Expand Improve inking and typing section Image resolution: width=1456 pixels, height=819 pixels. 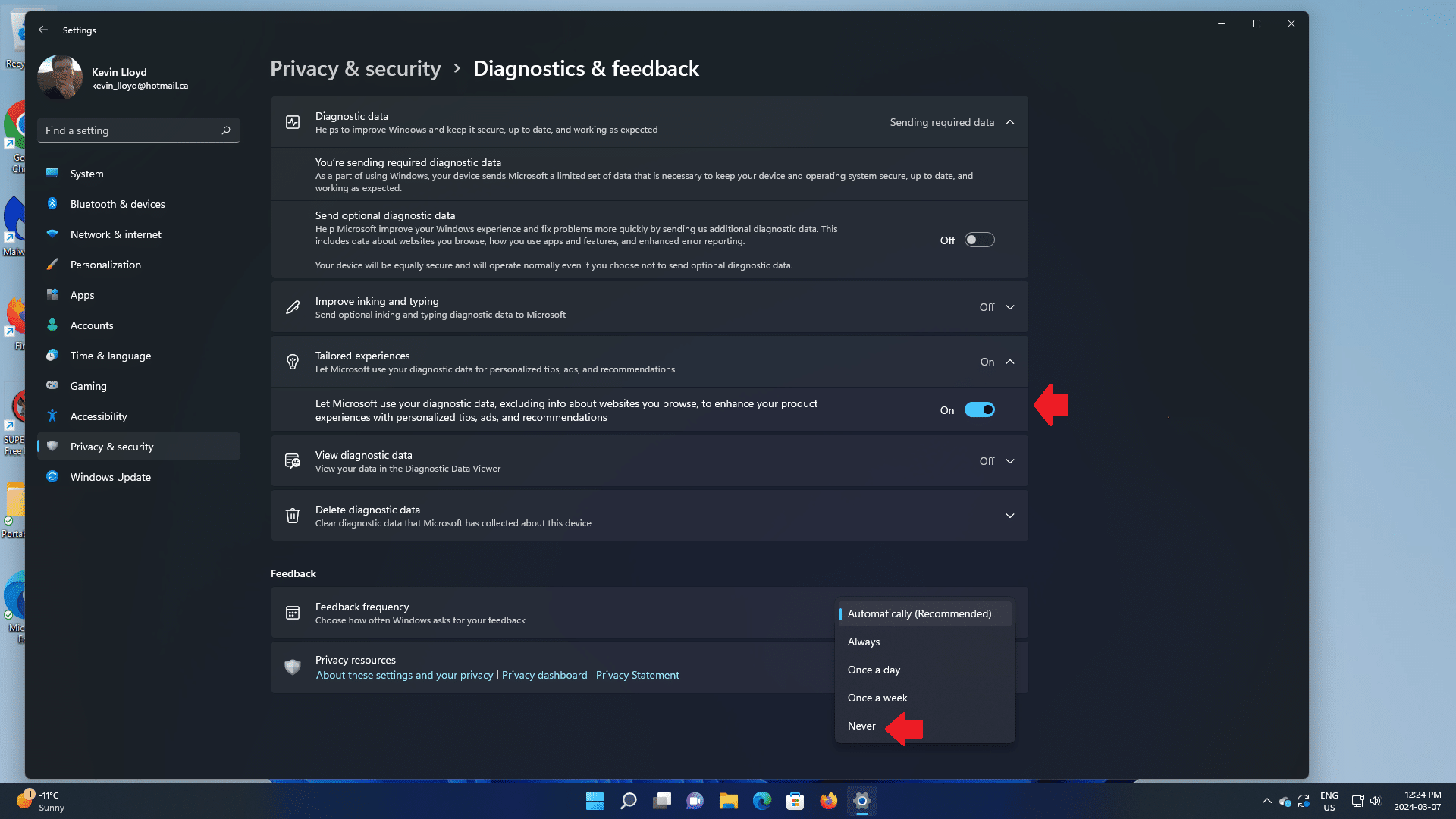(1010, 307)
